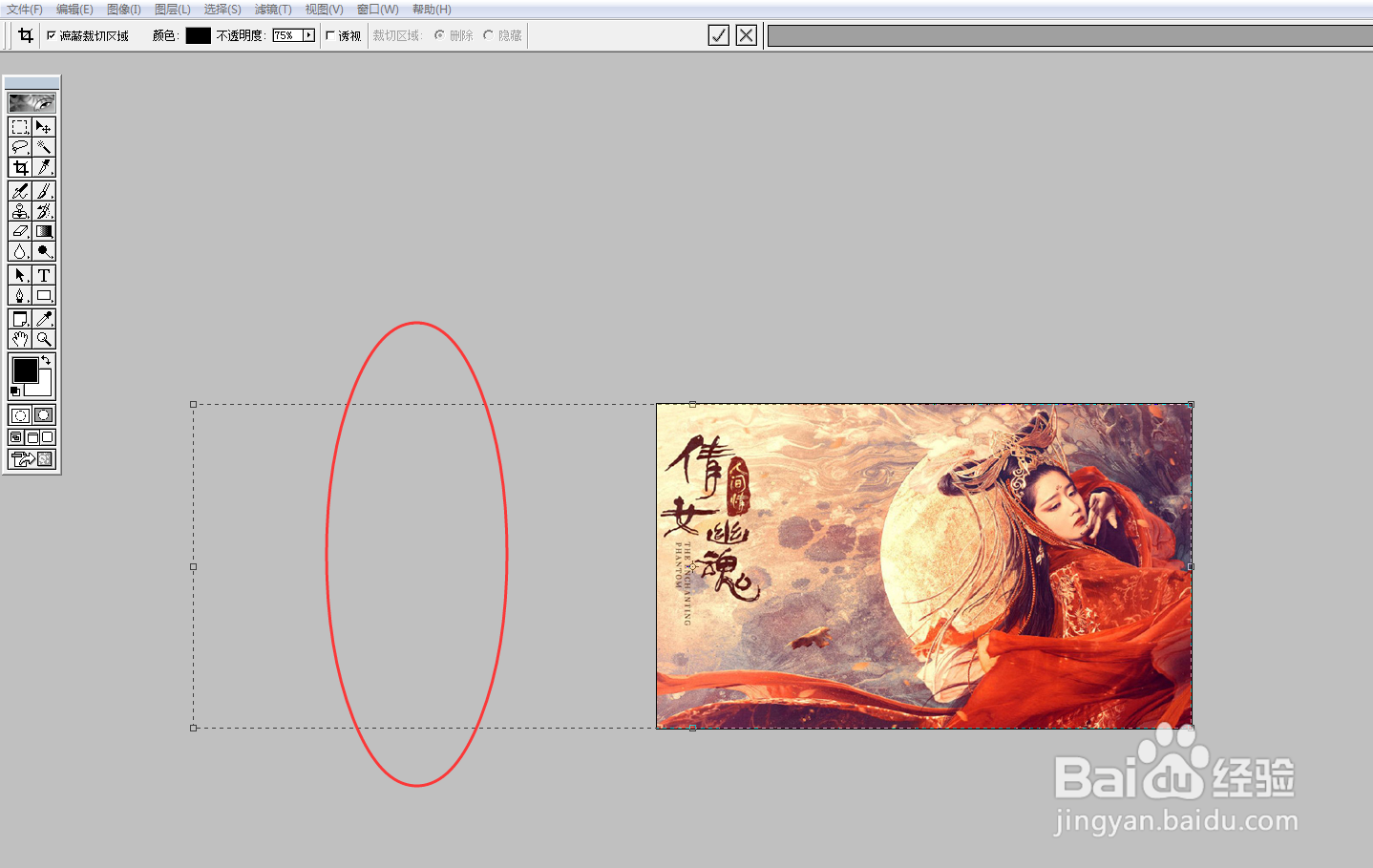The image size is (1373, 868).
Task: Select the Magic Wand tool
Action: [x=44, y=147]
